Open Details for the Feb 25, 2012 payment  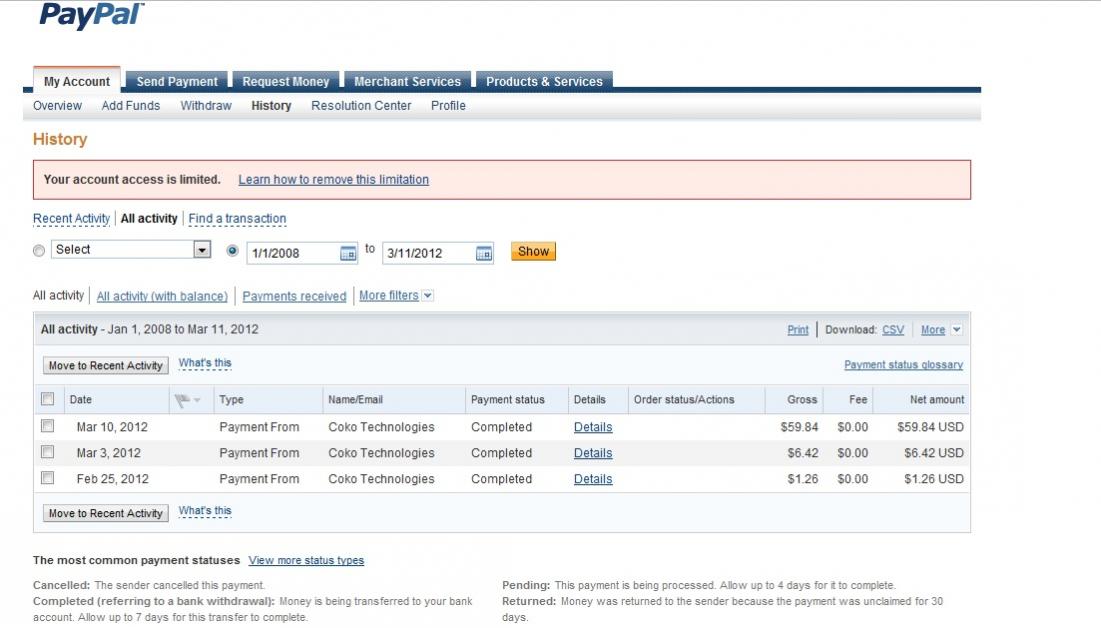click(x=593, y=478)
